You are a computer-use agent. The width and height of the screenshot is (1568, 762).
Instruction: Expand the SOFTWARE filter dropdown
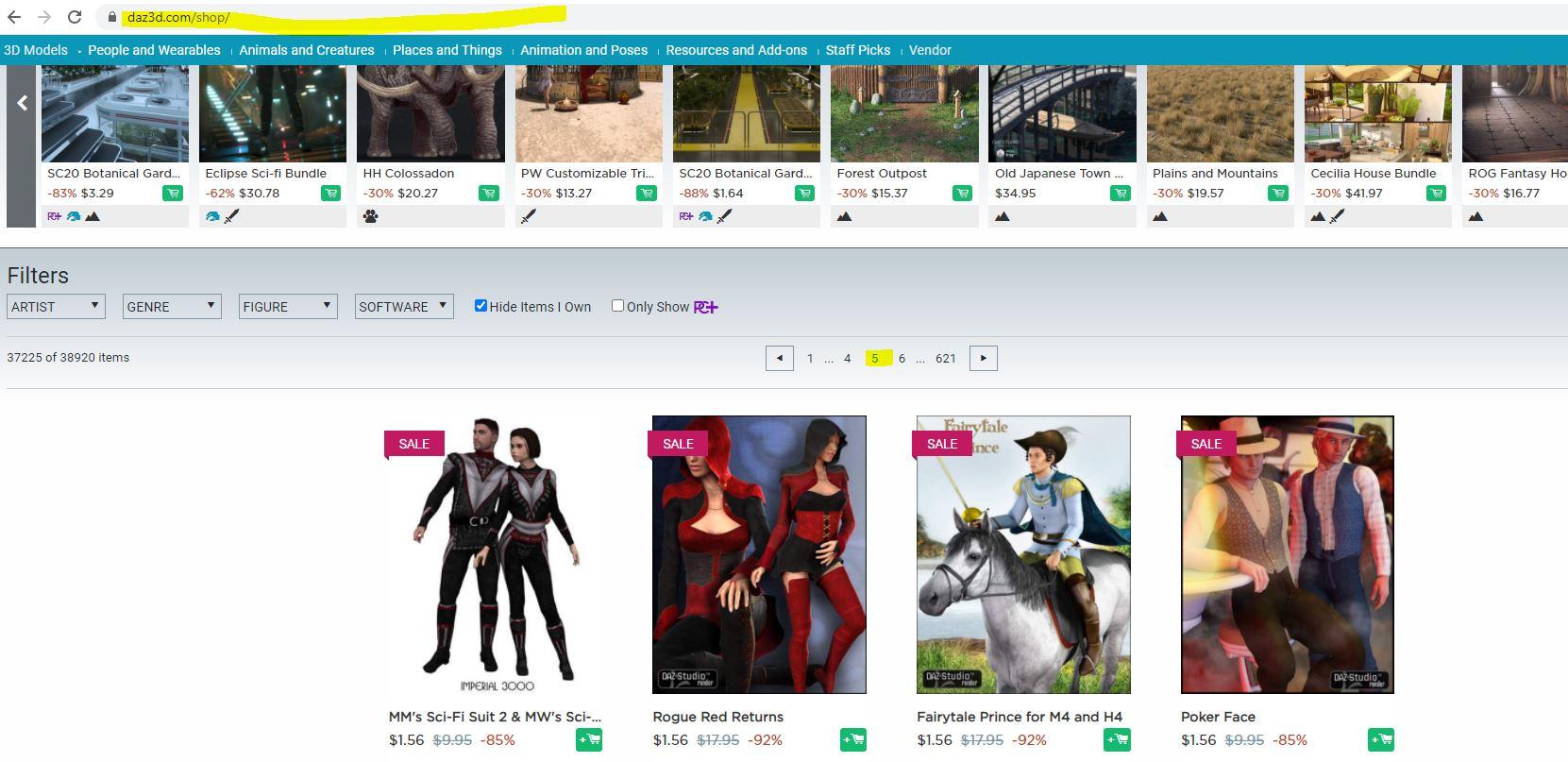point(404,307)
